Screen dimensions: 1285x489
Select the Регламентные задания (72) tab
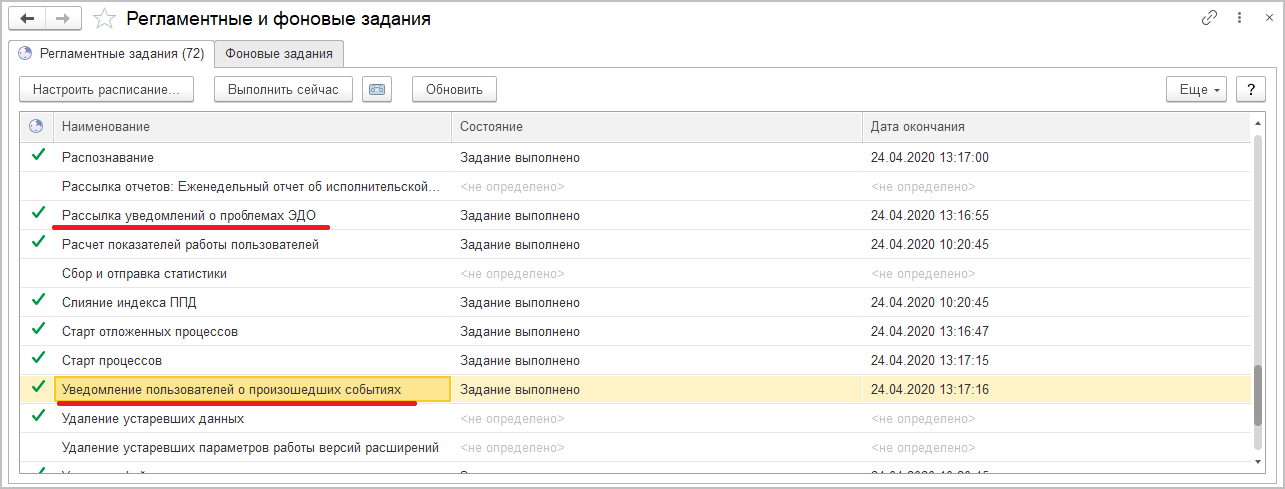(x=111, y=54)
